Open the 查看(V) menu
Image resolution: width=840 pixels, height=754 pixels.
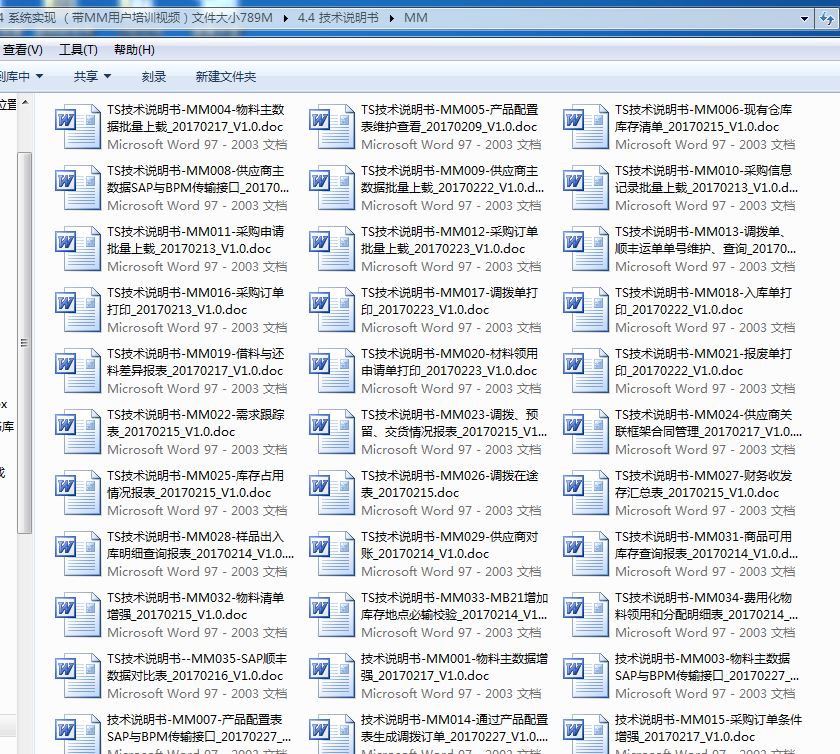pyautogui.click(x=22, y=50)
